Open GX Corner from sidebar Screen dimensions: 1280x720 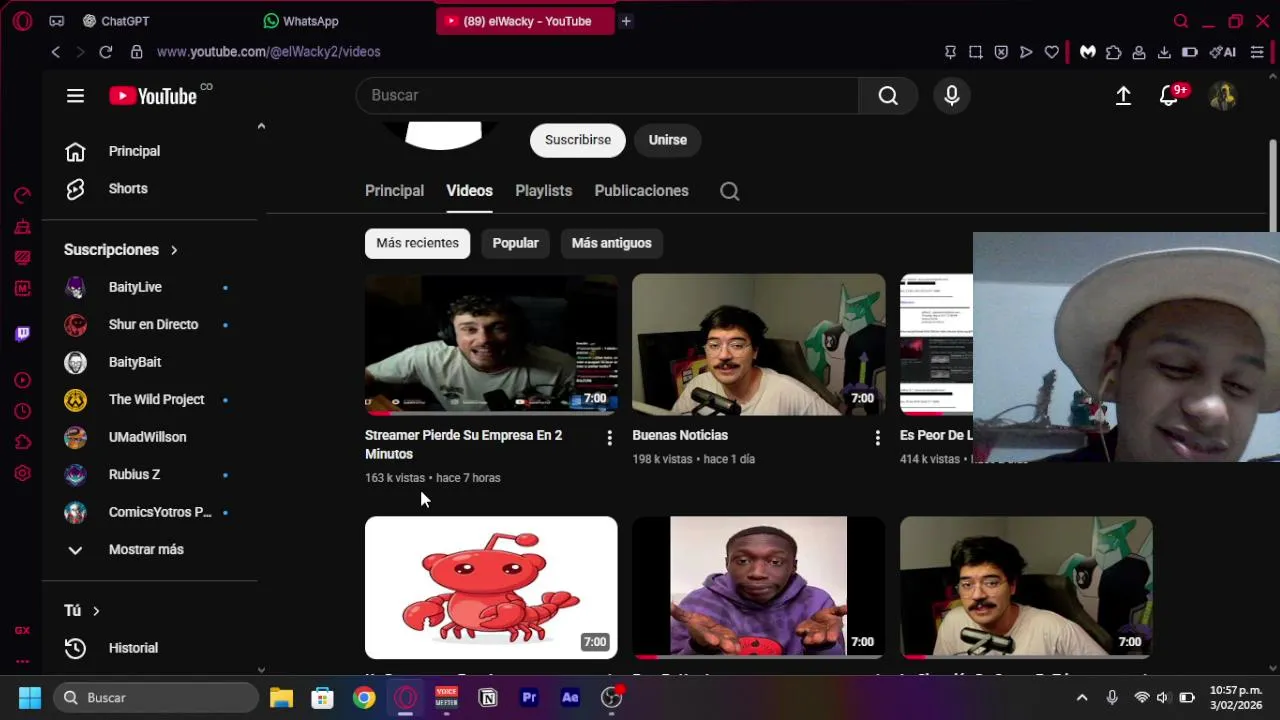tap(22, 630)
